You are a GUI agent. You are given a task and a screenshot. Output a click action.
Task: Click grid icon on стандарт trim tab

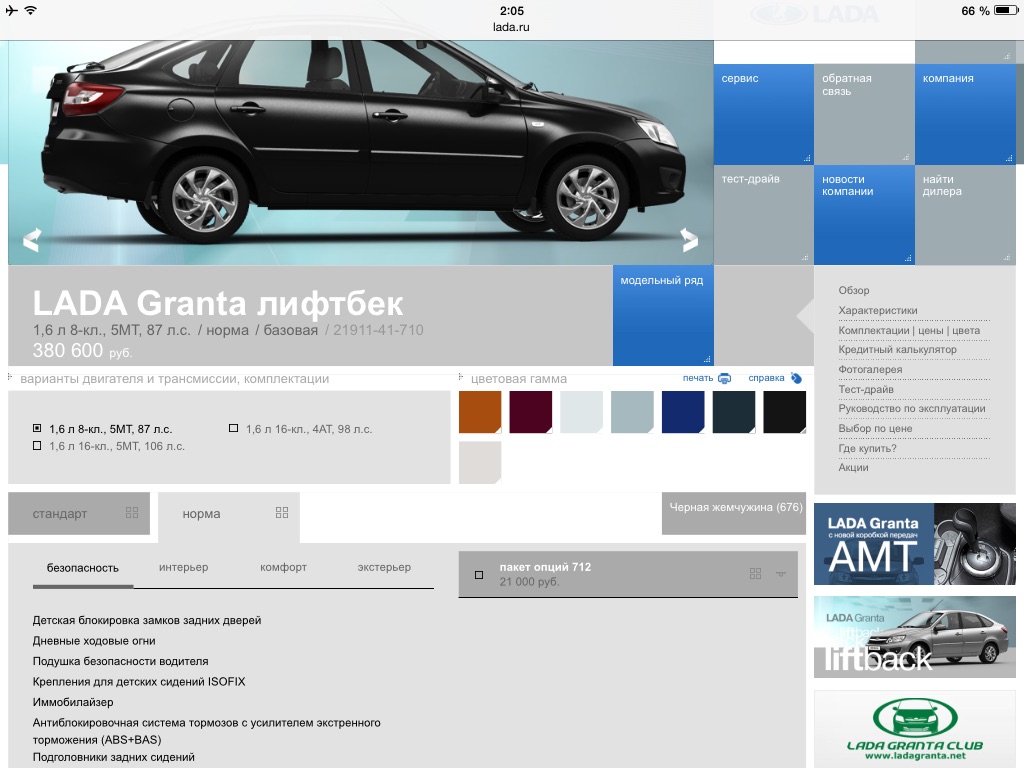[x=132, y=513]
